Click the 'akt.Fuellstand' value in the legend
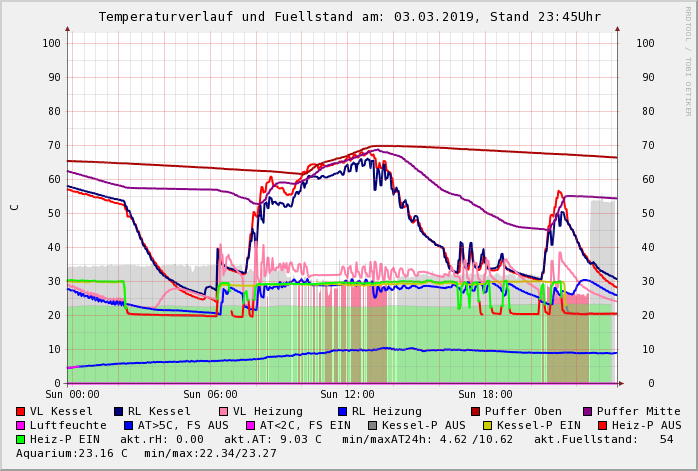Viewport: 698px width, 471px height. coord(602,439)
